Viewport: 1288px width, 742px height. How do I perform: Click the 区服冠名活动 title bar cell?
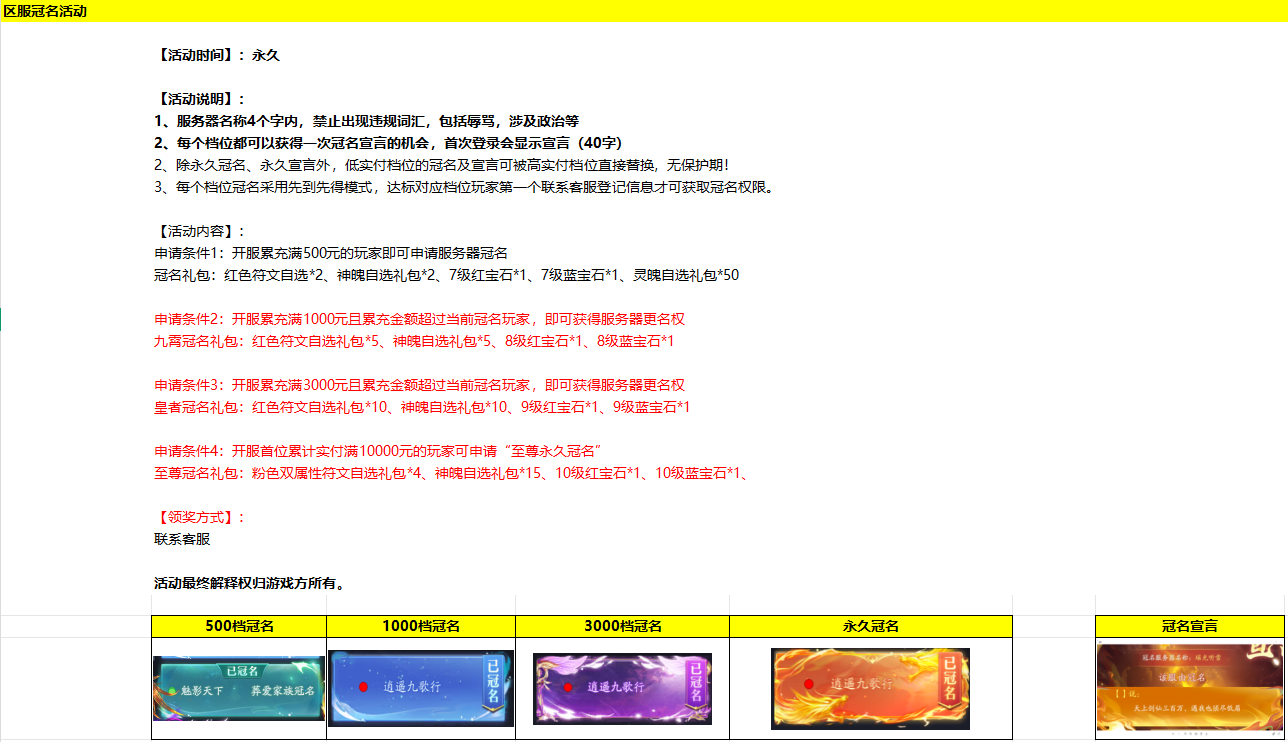click(45, 11)
